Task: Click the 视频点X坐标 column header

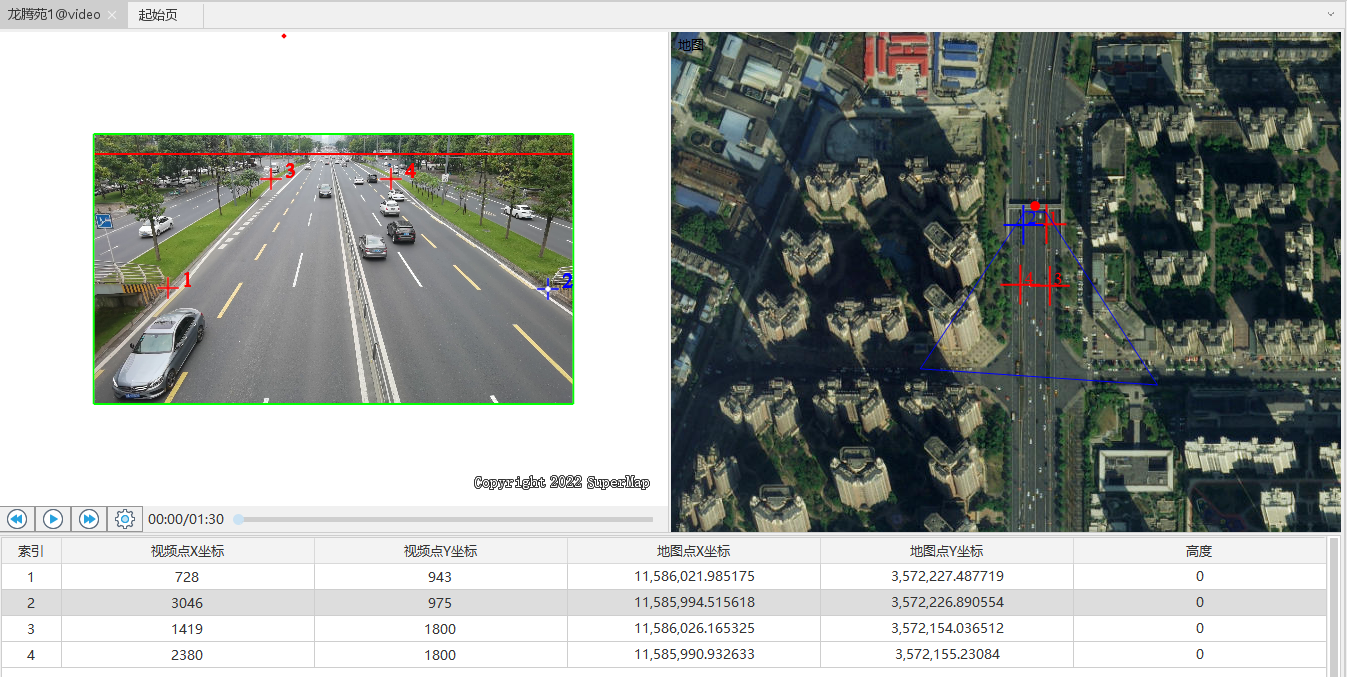Action: pyautogui.click(x=187, y=551)
